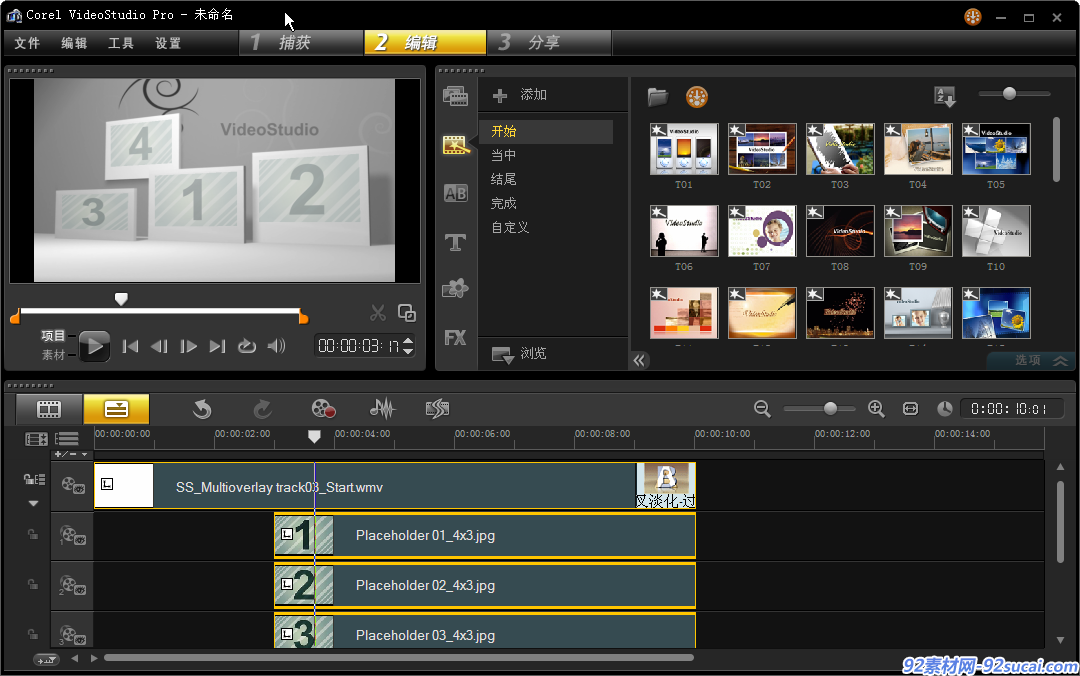Screen dimensions: 1080x676
Task: Adjust the timeline zoom slider
Action: click(831, 409)
